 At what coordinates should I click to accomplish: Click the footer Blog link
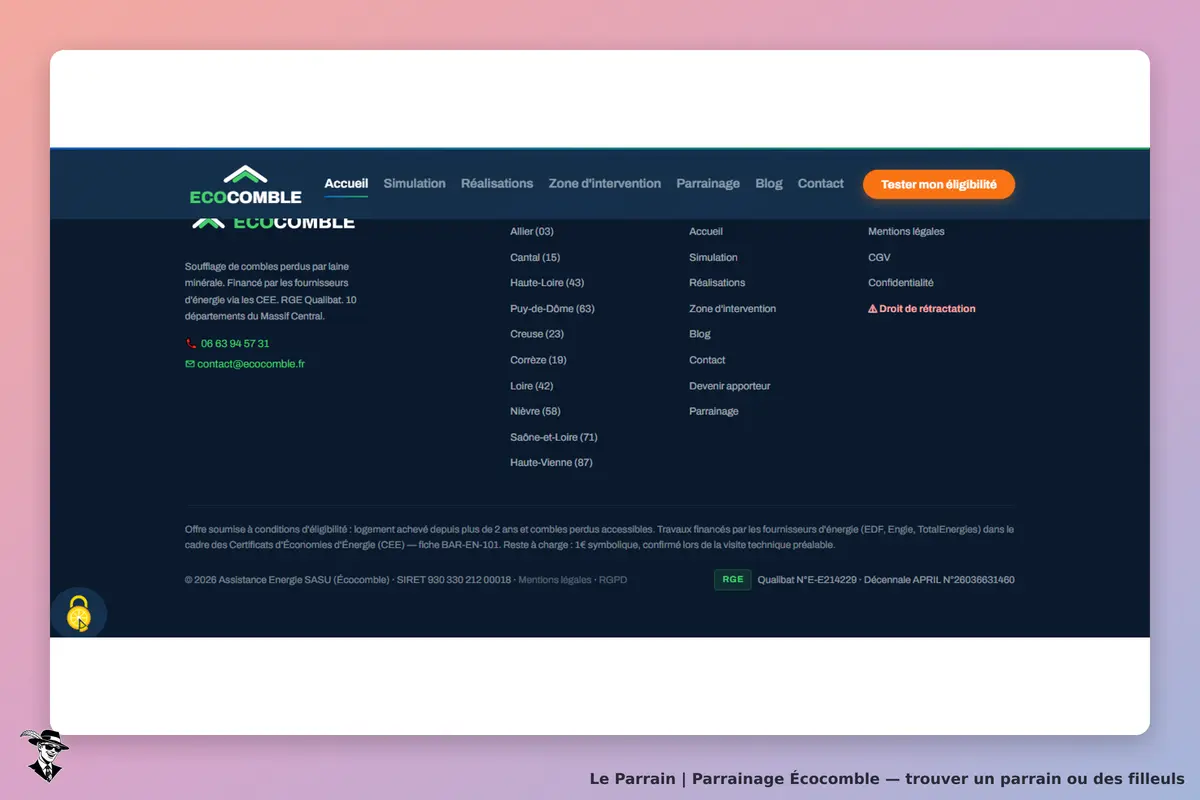pos(700,334)
